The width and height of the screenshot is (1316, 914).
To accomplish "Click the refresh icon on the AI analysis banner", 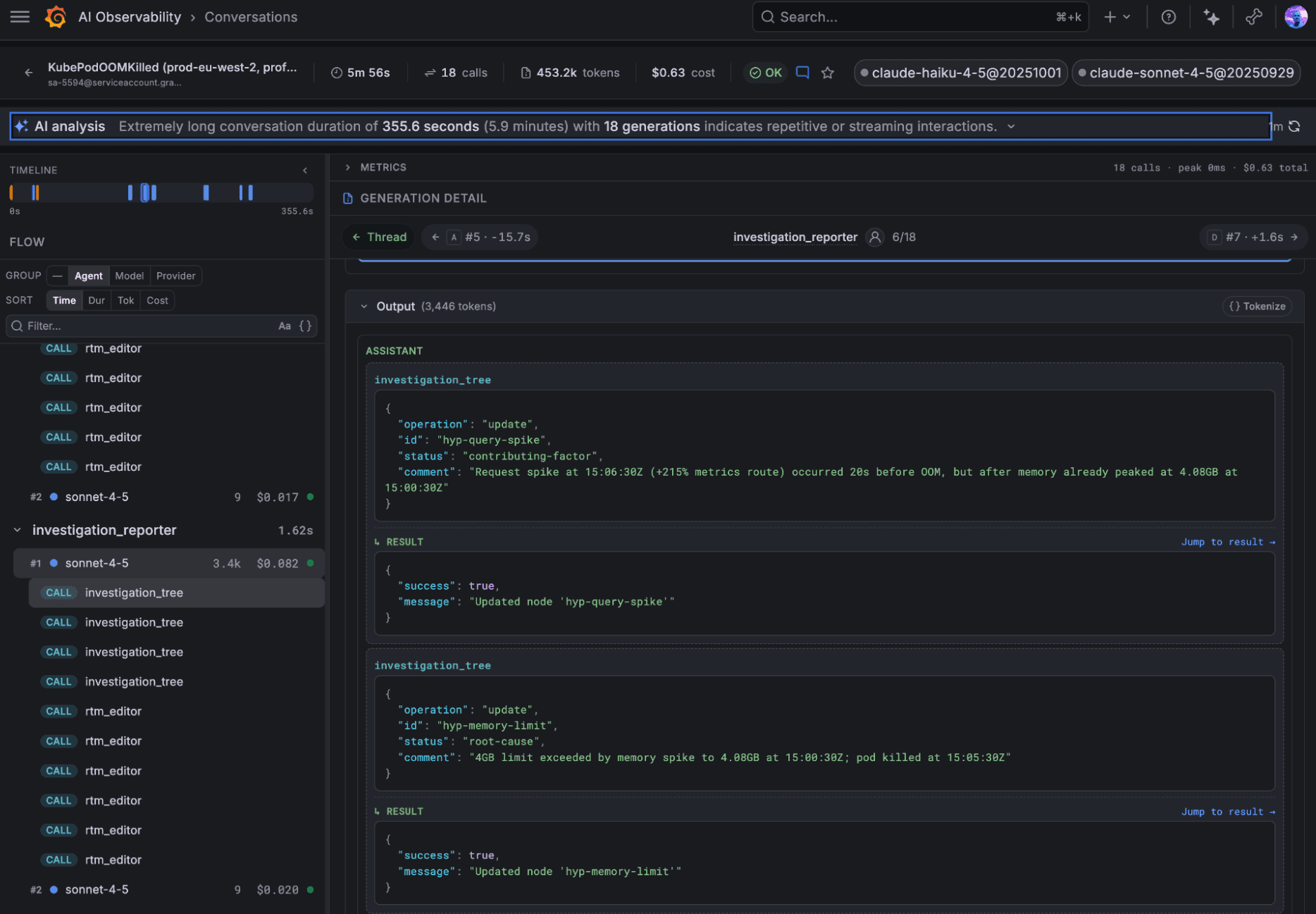I will coord(1295,126).
